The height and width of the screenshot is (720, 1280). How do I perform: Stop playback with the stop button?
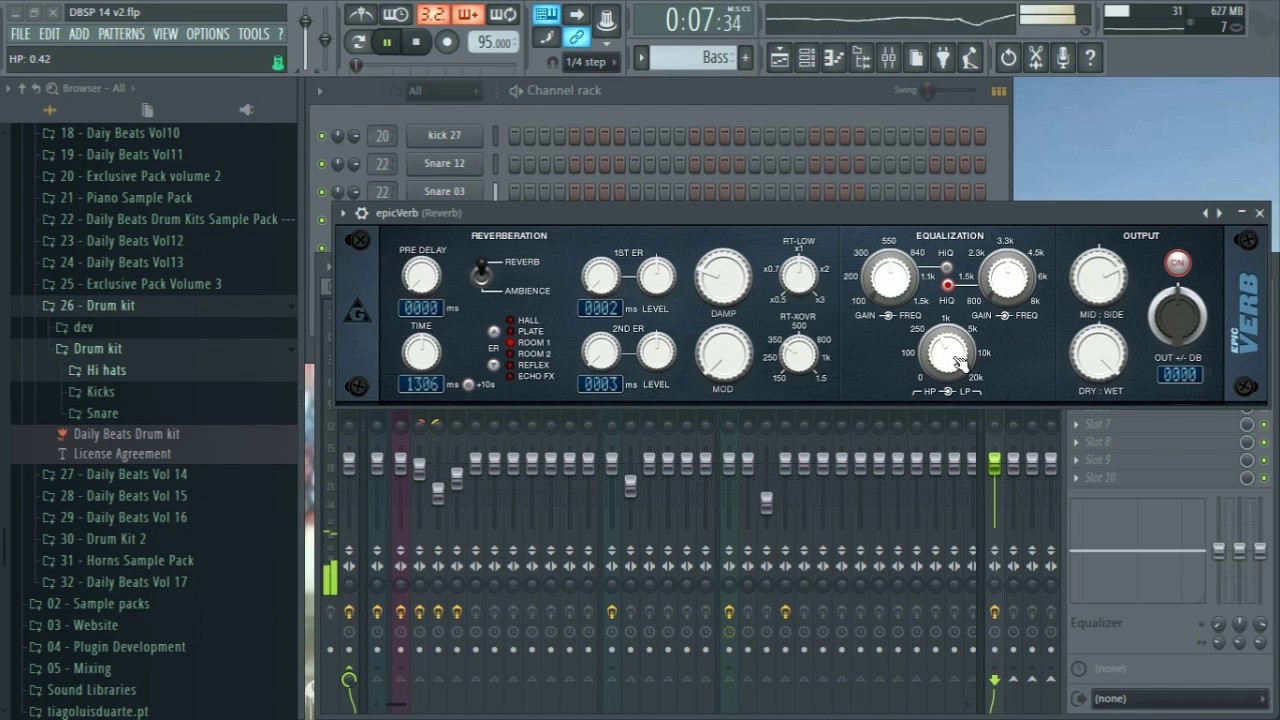tap(416, 42)
